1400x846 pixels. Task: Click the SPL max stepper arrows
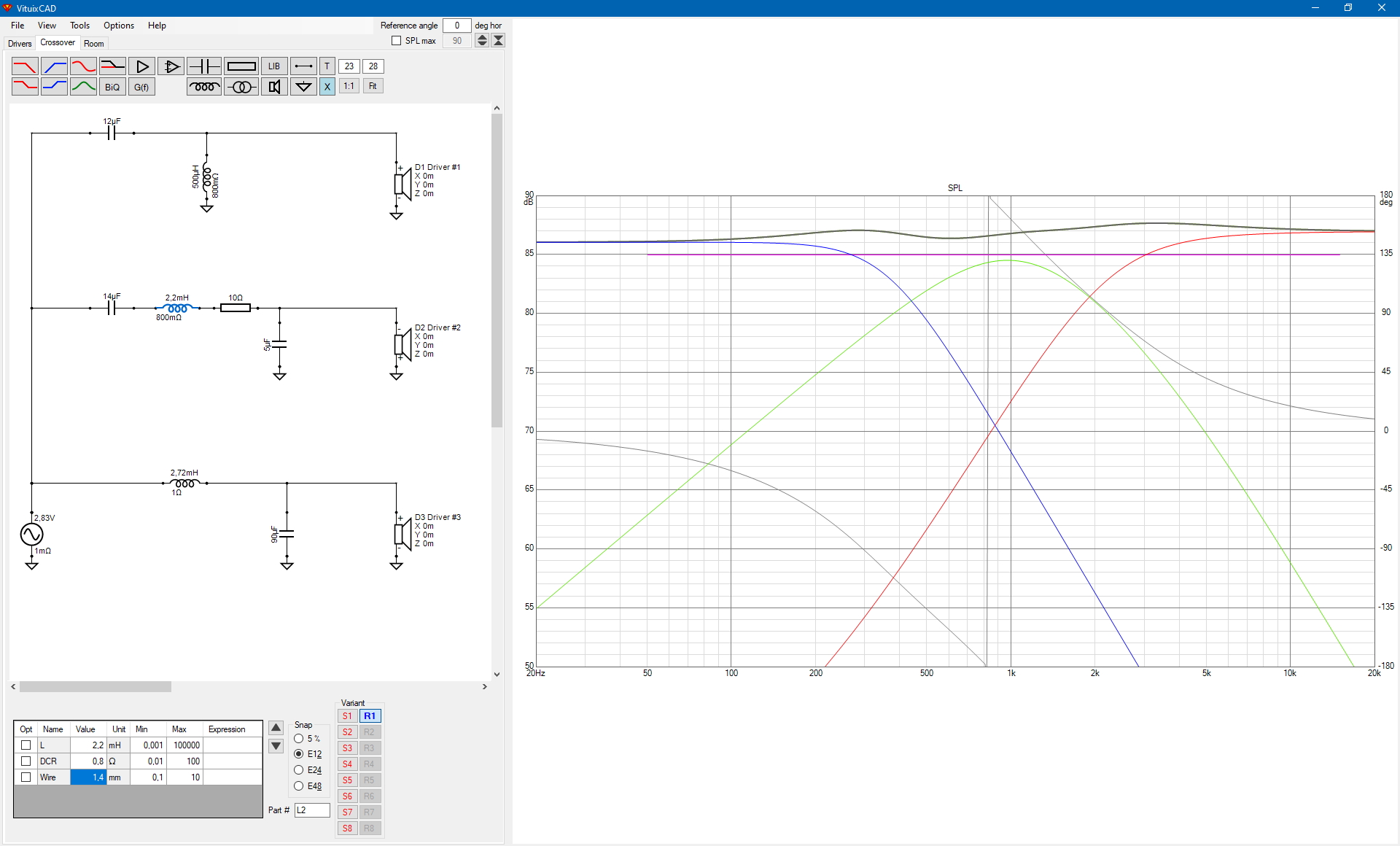[x=482, y=41]
